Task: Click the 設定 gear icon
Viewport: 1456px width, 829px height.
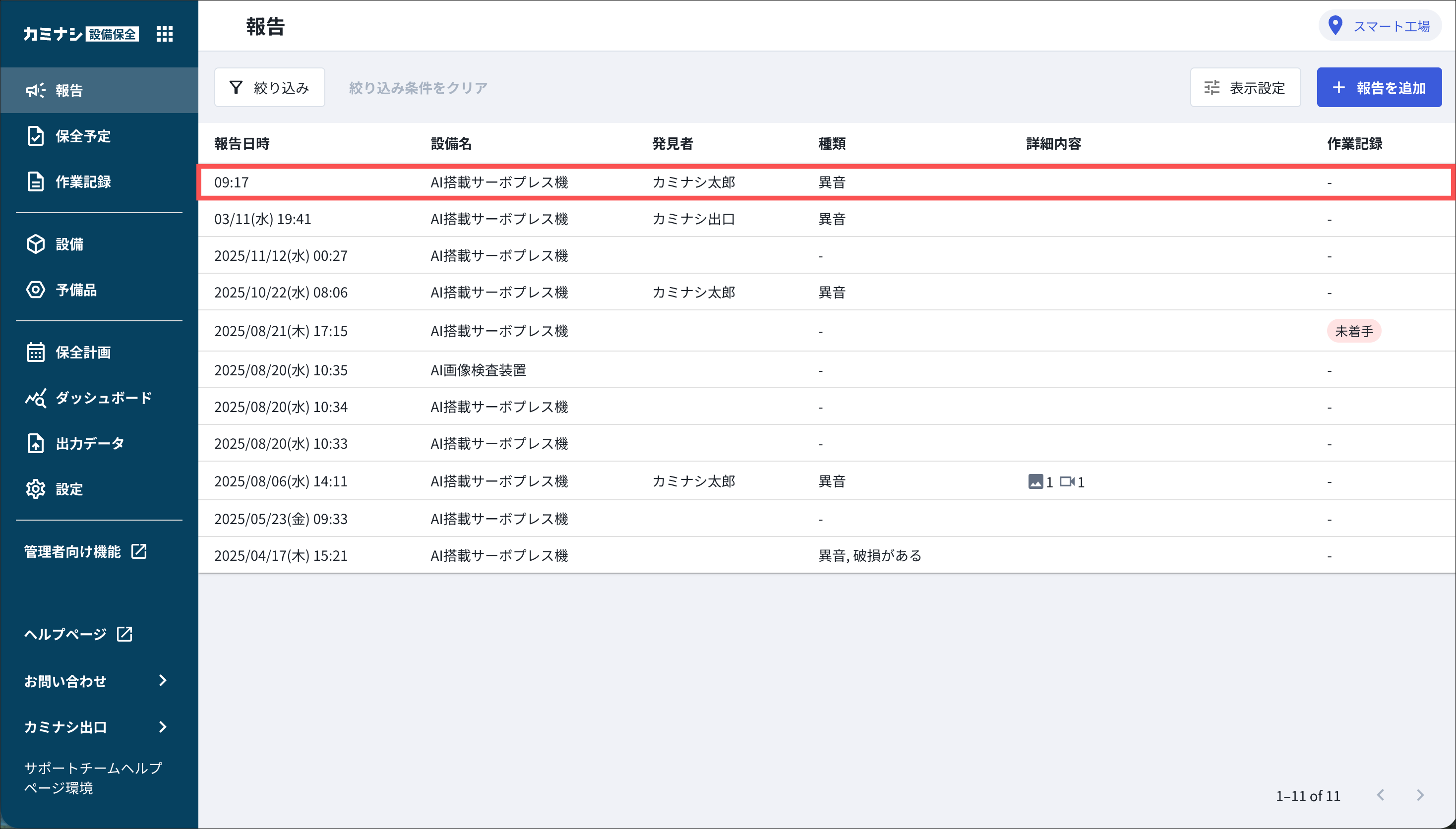Action: click(x=35, y=489)
